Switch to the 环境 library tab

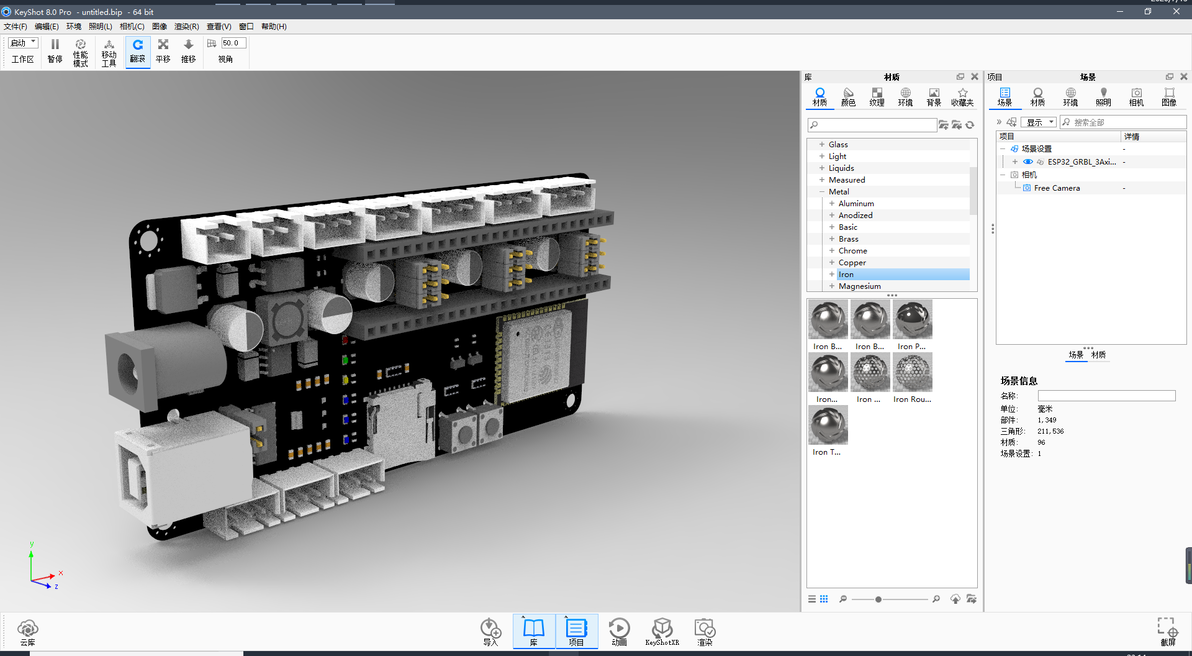point(905,97)
